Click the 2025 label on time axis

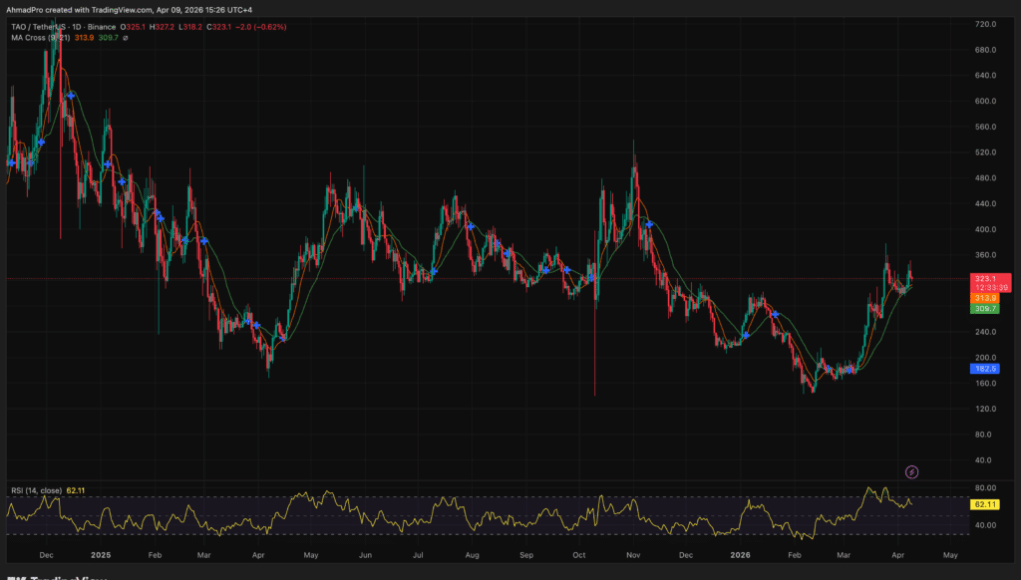click(x=98, y=553)
